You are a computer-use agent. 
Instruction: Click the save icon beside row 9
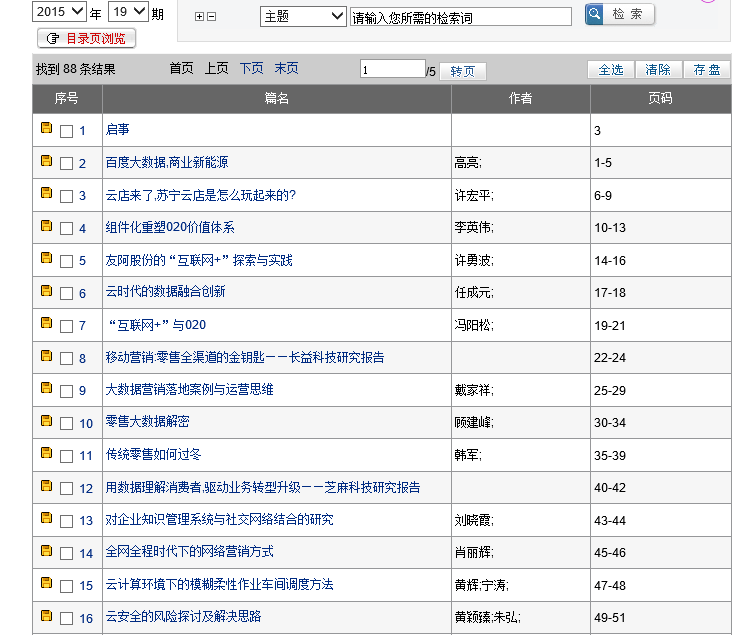coord(46,388)
